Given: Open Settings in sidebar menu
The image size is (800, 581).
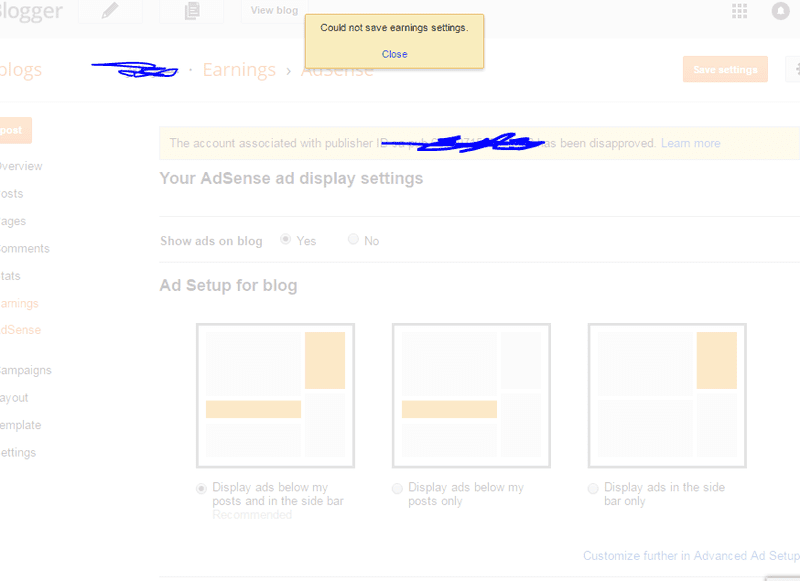Looking at the screenshot, I should pyautogui.click(x=18, y=452).
